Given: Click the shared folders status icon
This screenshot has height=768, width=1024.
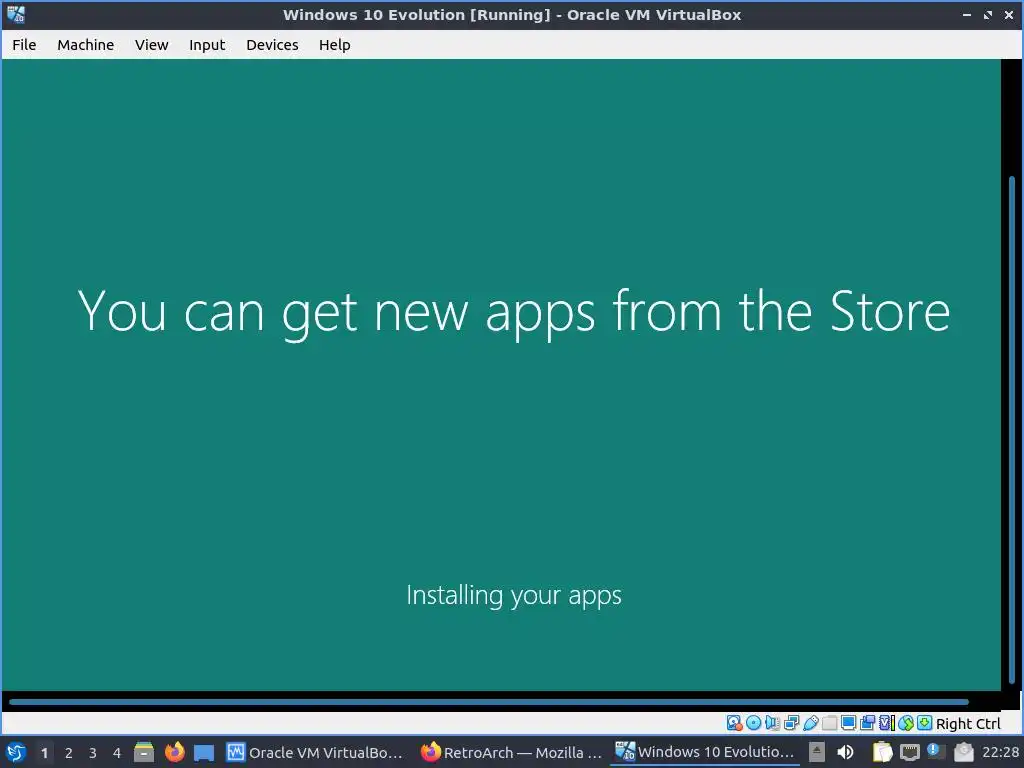Looking at the screenshot, I should 829,723.
